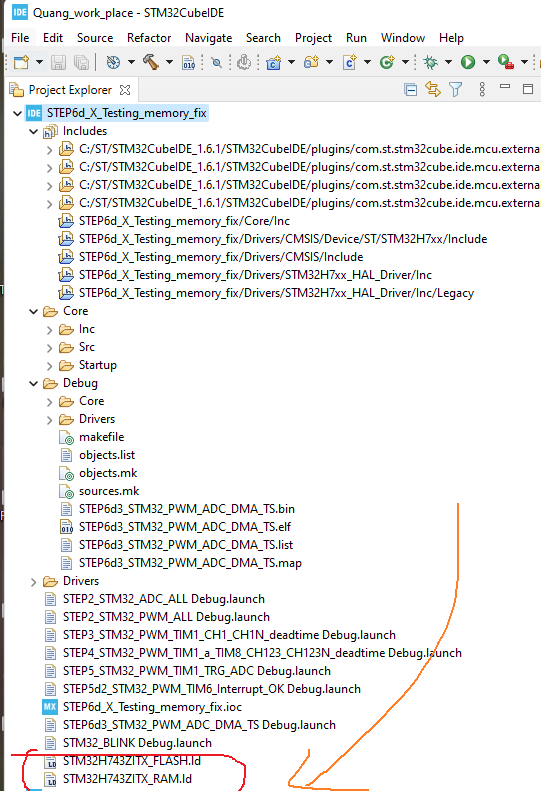Collapse the Includes node

point(34,132)
